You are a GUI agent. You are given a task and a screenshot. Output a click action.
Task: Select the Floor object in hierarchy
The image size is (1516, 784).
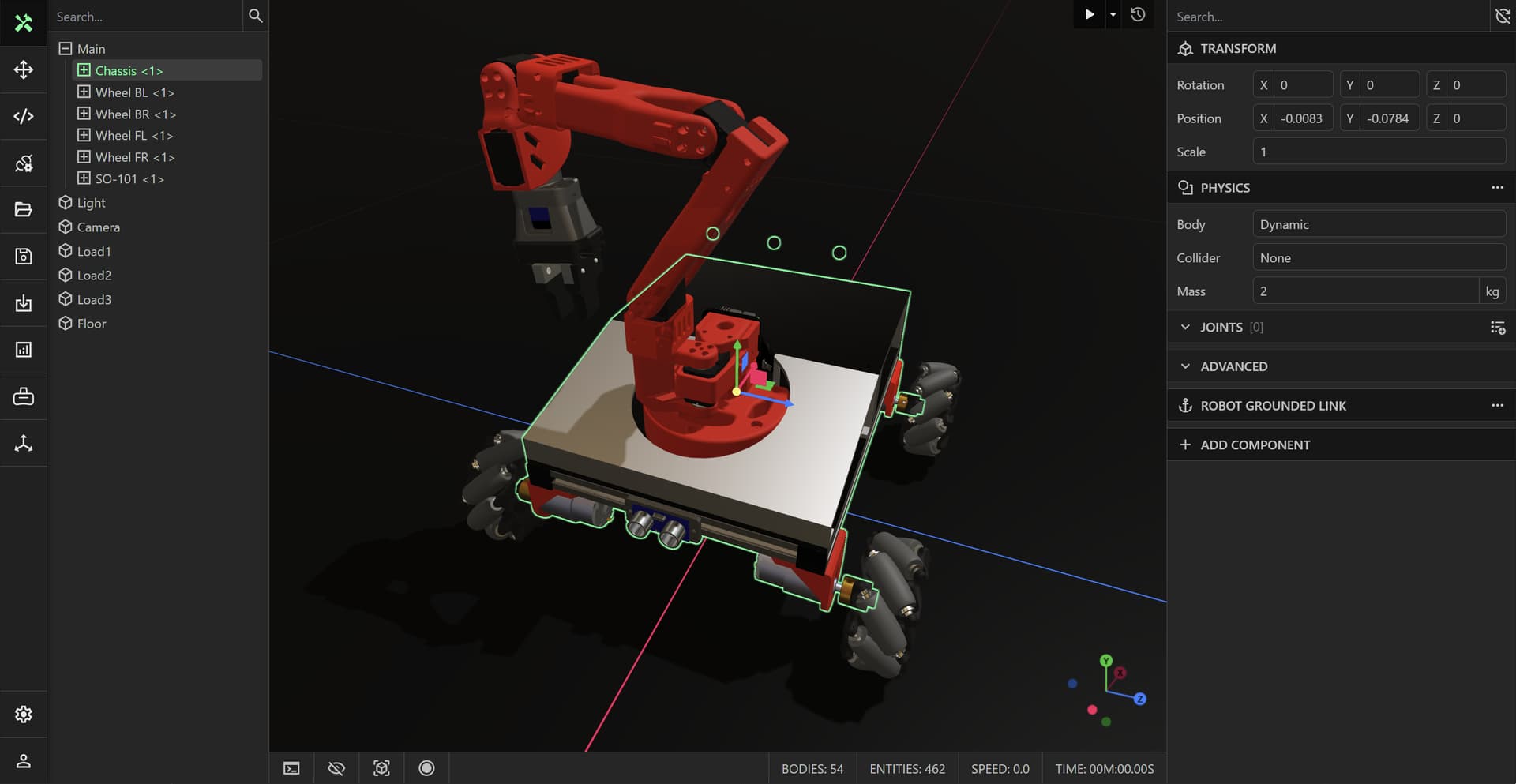(x=92, y=324)
